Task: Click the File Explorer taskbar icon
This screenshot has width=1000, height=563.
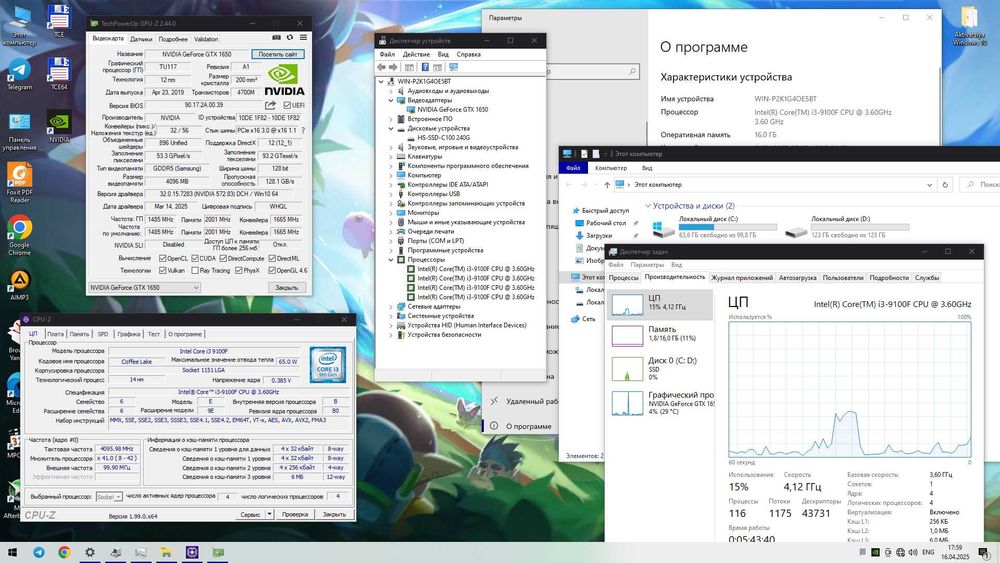Action: tap(166, 552)
